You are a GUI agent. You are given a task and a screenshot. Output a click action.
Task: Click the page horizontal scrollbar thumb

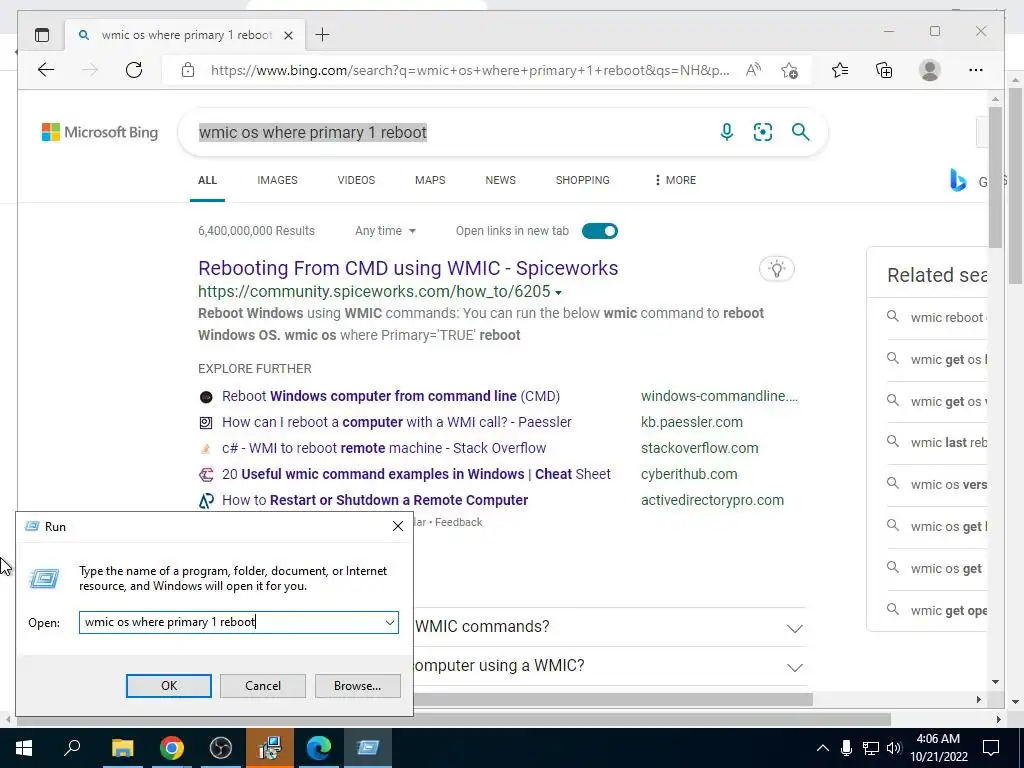pyautogui.click(x=613, y=699)
